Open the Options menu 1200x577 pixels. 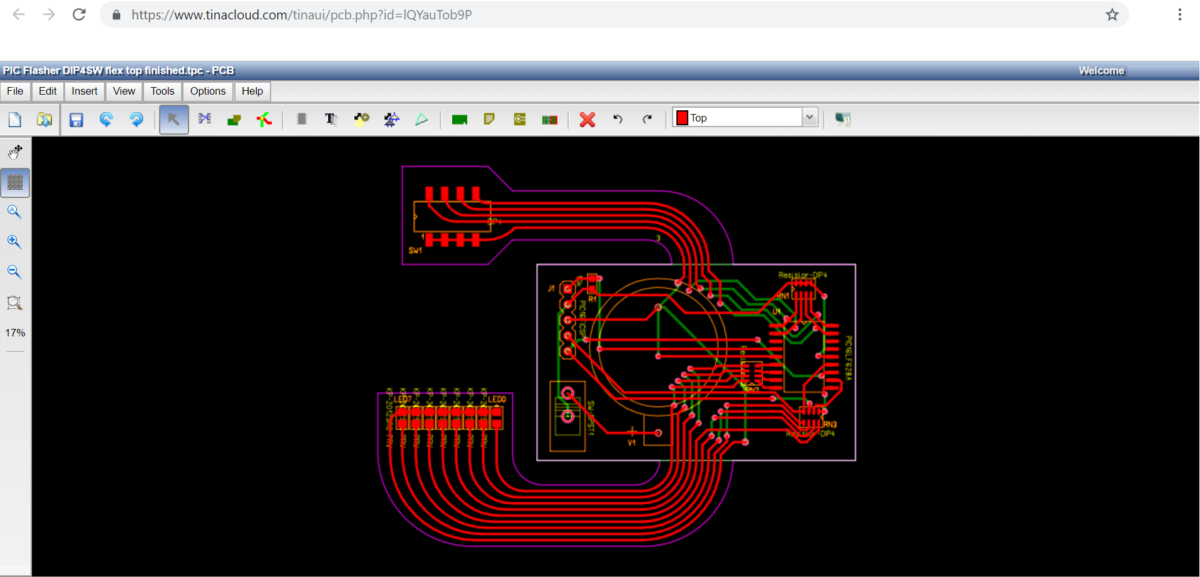pyautogui.click(x=208, y=91)
